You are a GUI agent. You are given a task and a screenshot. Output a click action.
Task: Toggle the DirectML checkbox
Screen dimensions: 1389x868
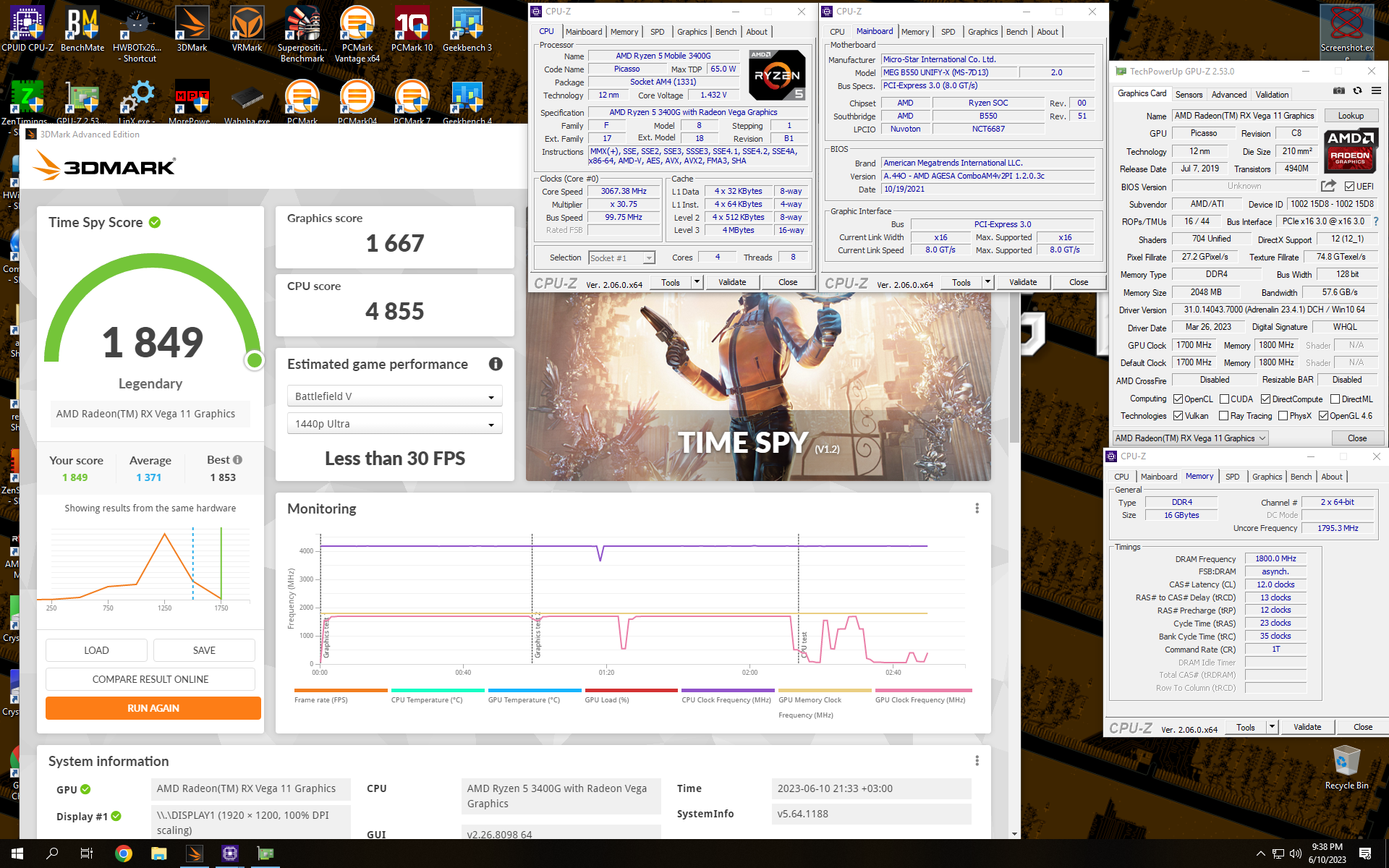coord(1335,399)
